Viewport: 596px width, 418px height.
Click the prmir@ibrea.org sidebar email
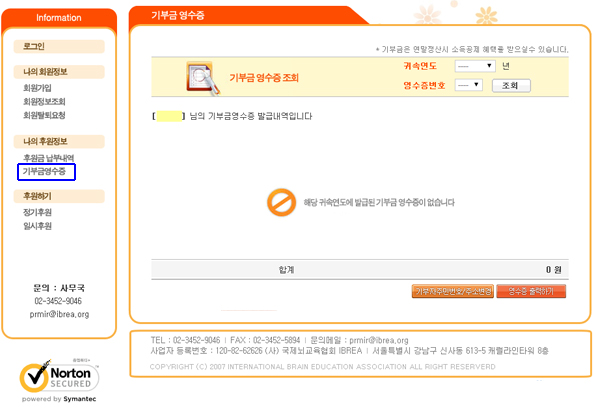pos(59,314)
